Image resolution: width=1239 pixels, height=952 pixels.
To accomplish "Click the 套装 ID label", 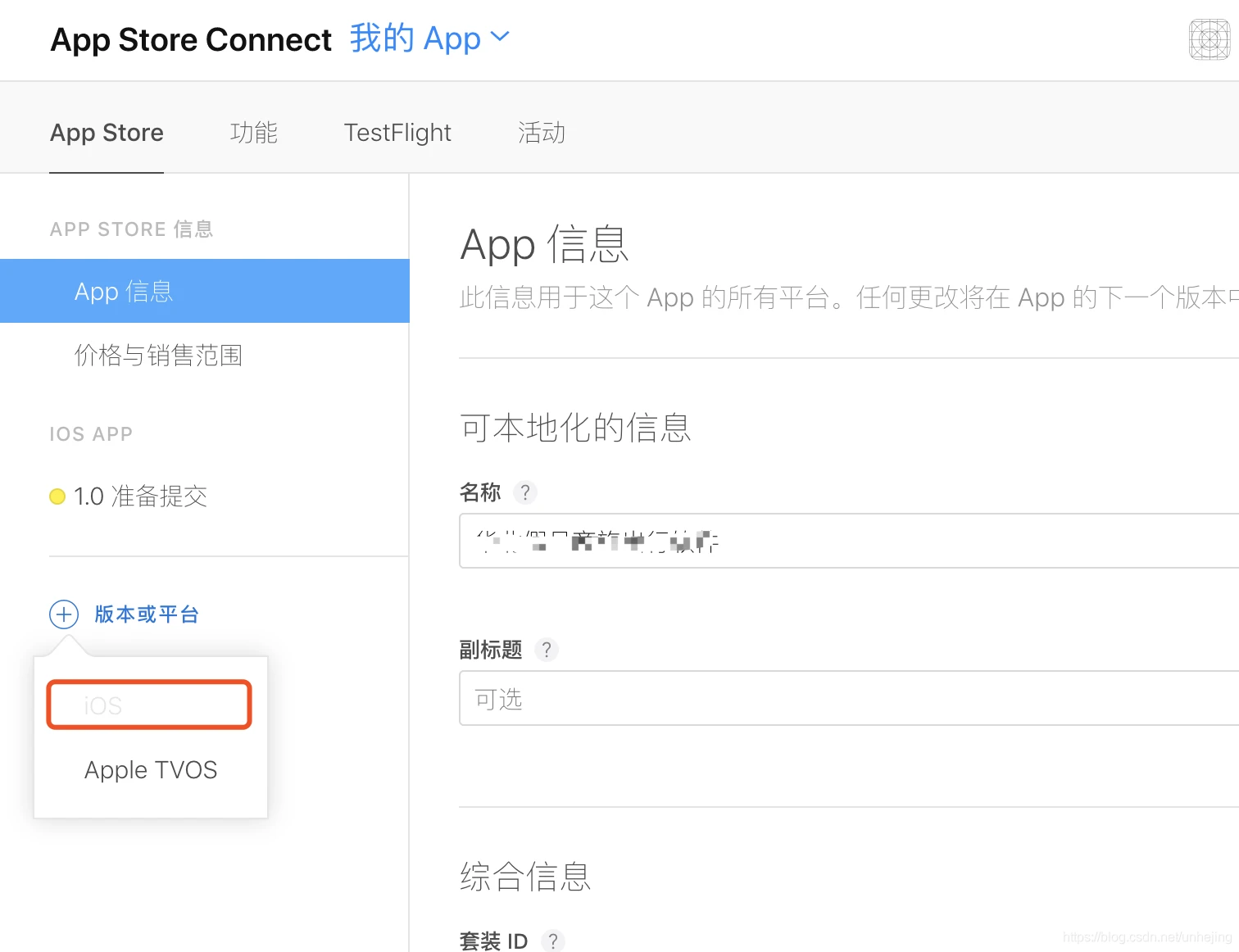I will (x=493, y=941).
